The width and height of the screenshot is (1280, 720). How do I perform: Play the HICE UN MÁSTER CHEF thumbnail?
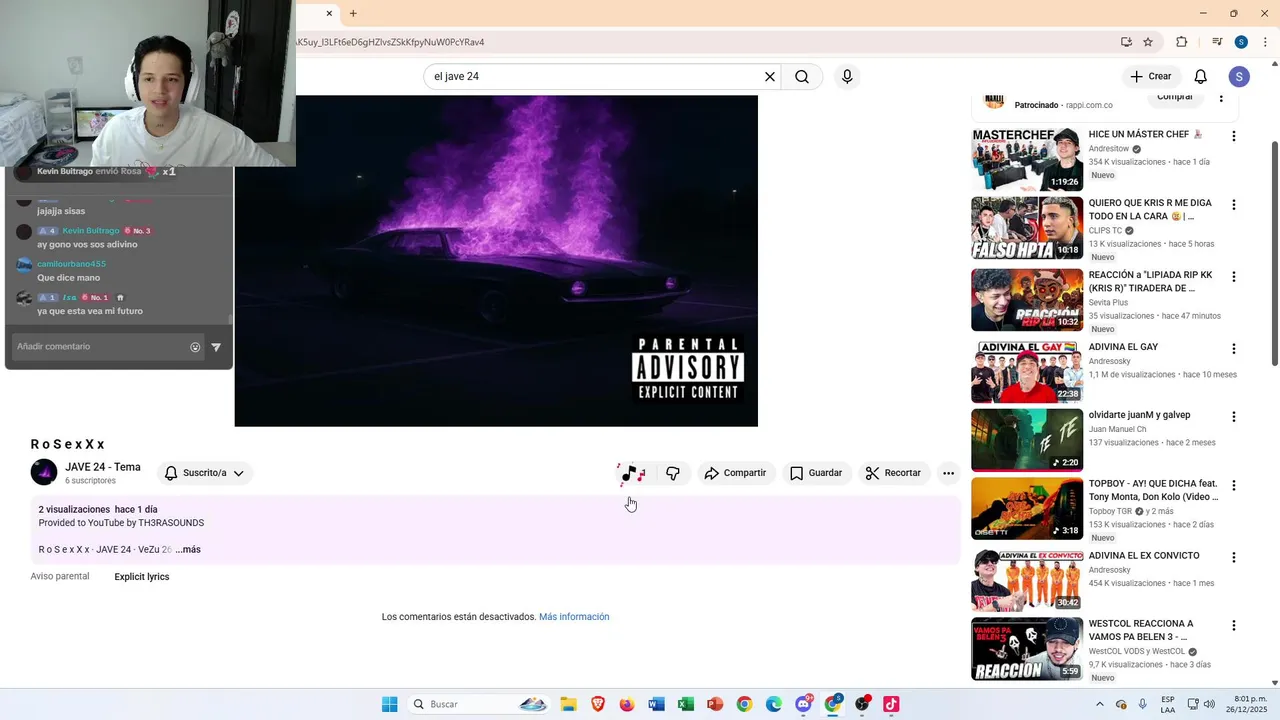click(x=1027, y=159)
